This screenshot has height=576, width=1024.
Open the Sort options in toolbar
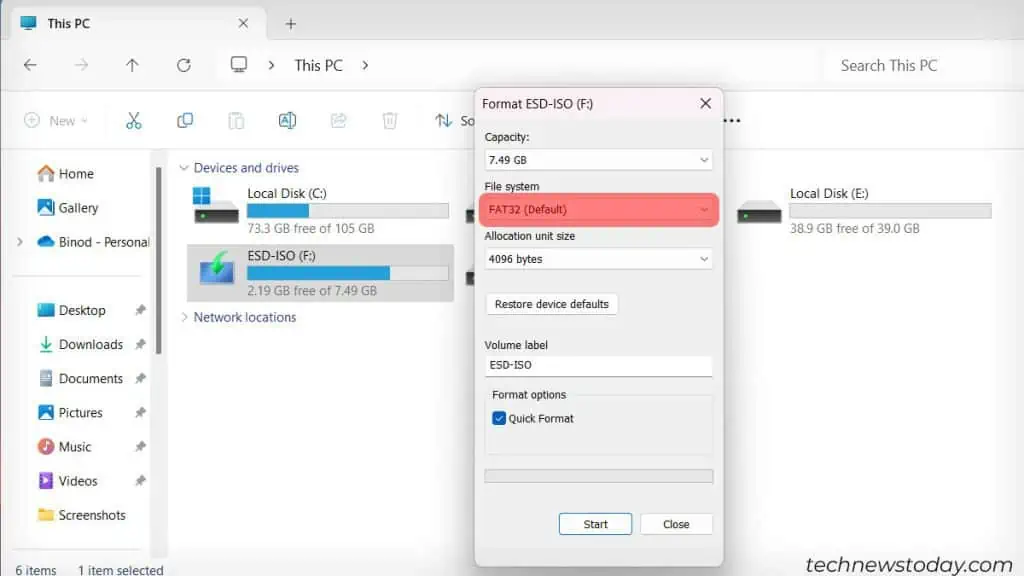click(x=455, y=120)
